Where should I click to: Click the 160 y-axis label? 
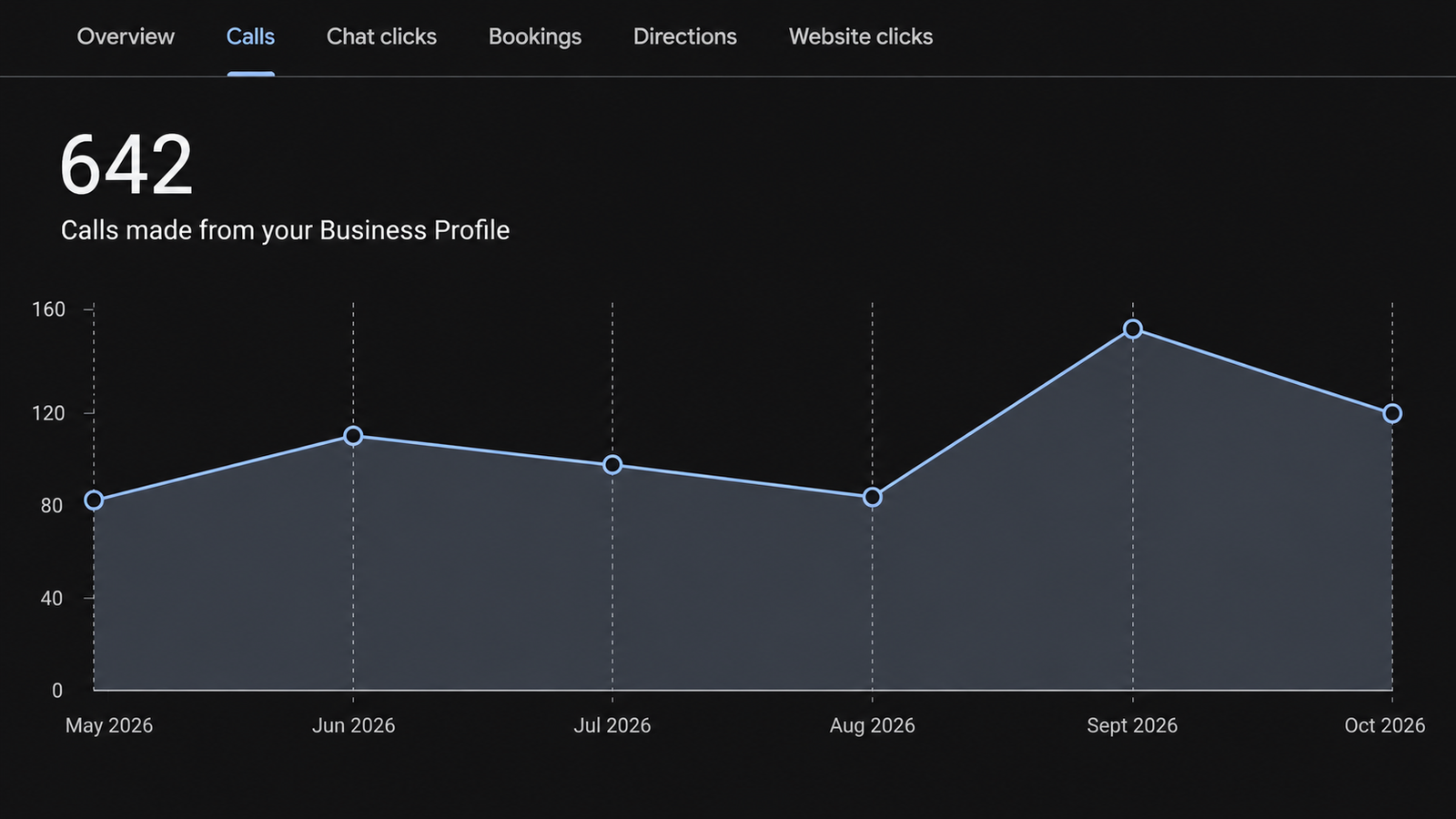click(48, 309)
